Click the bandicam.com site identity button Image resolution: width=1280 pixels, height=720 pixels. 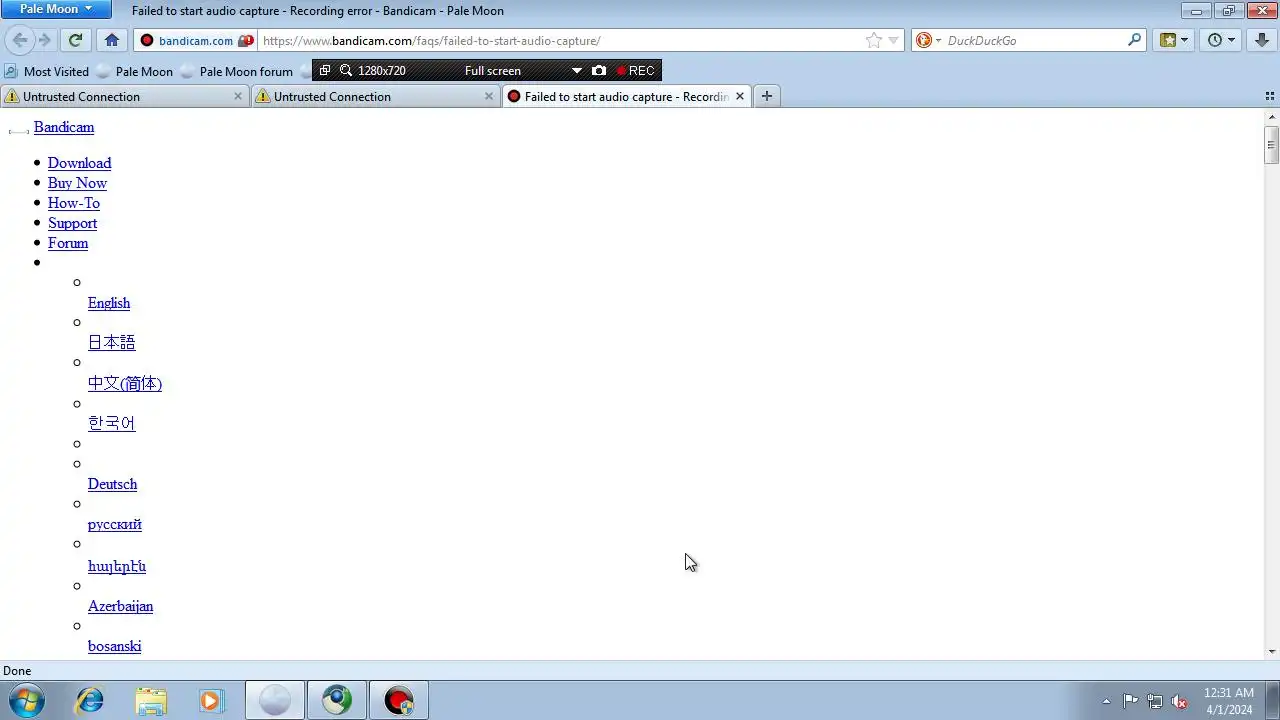tap(196, 41)
